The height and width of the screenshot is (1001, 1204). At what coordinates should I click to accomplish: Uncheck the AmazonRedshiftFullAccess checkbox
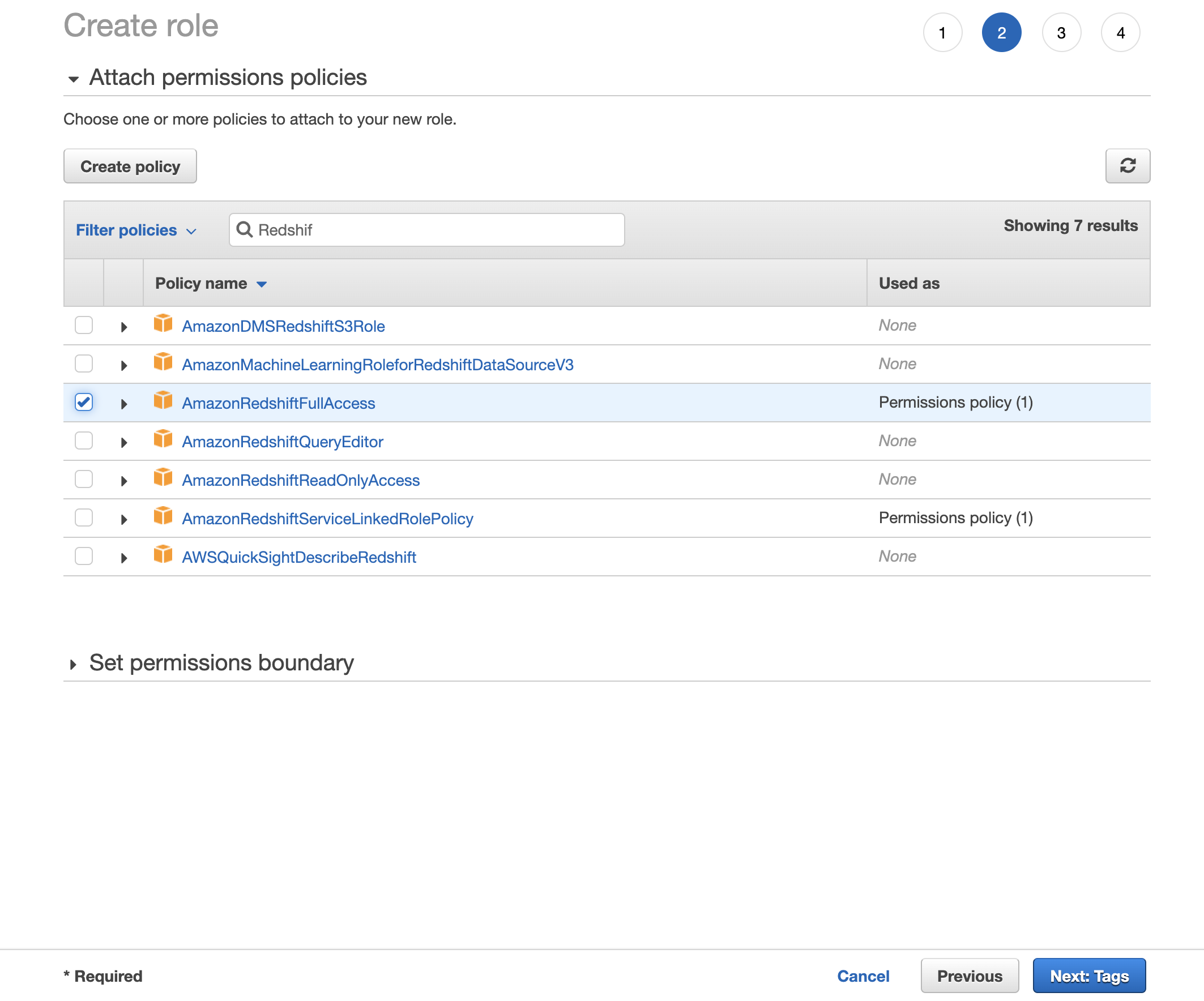tap(84, 402)
